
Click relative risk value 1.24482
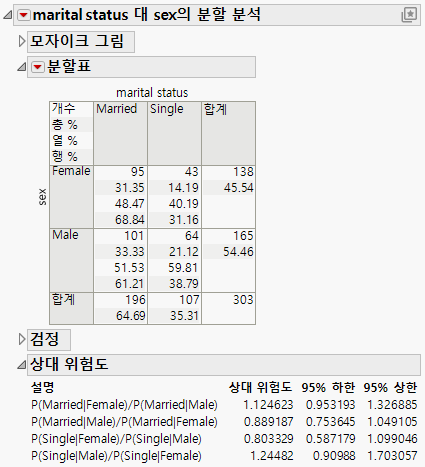(272, 456)
